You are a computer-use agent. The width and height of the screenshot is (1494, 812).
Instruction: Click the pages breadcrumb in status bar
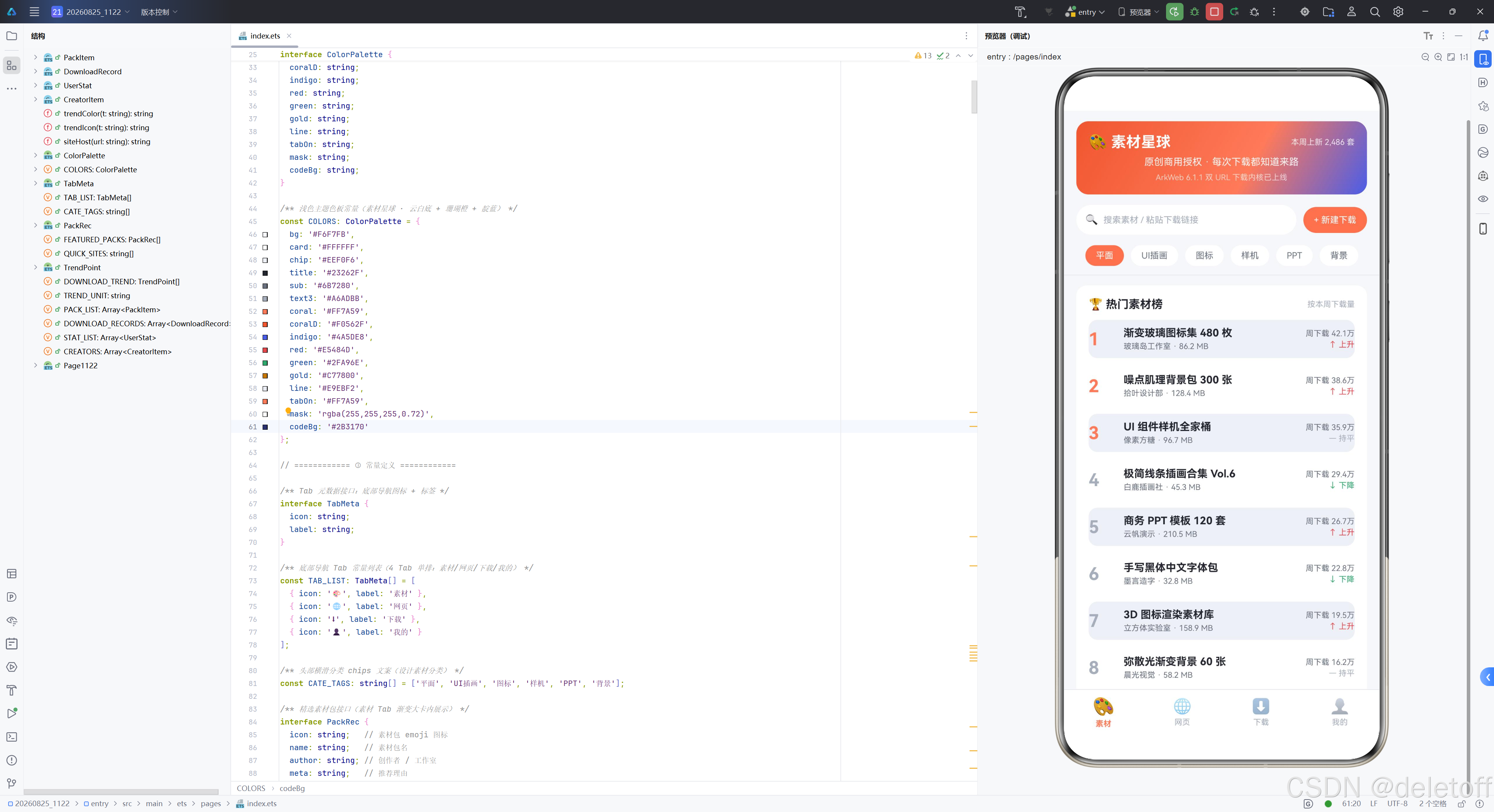210,803
